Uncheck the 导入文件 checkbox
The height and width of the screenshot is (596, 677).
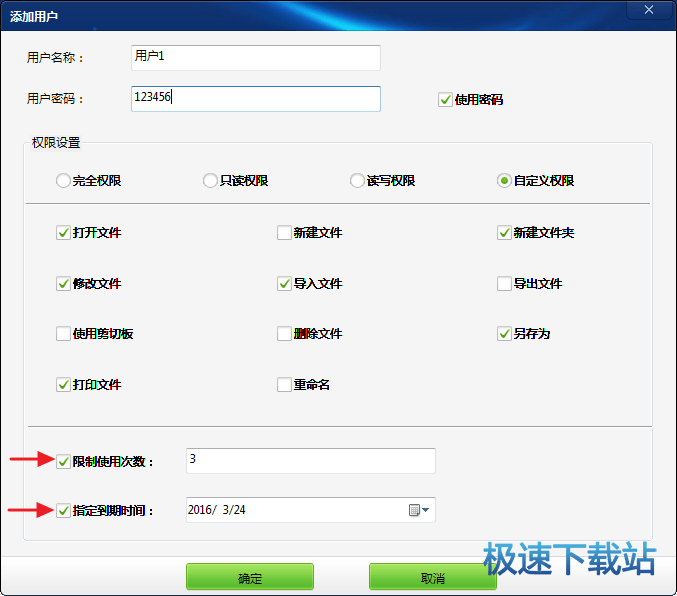(x=284, y=284)
